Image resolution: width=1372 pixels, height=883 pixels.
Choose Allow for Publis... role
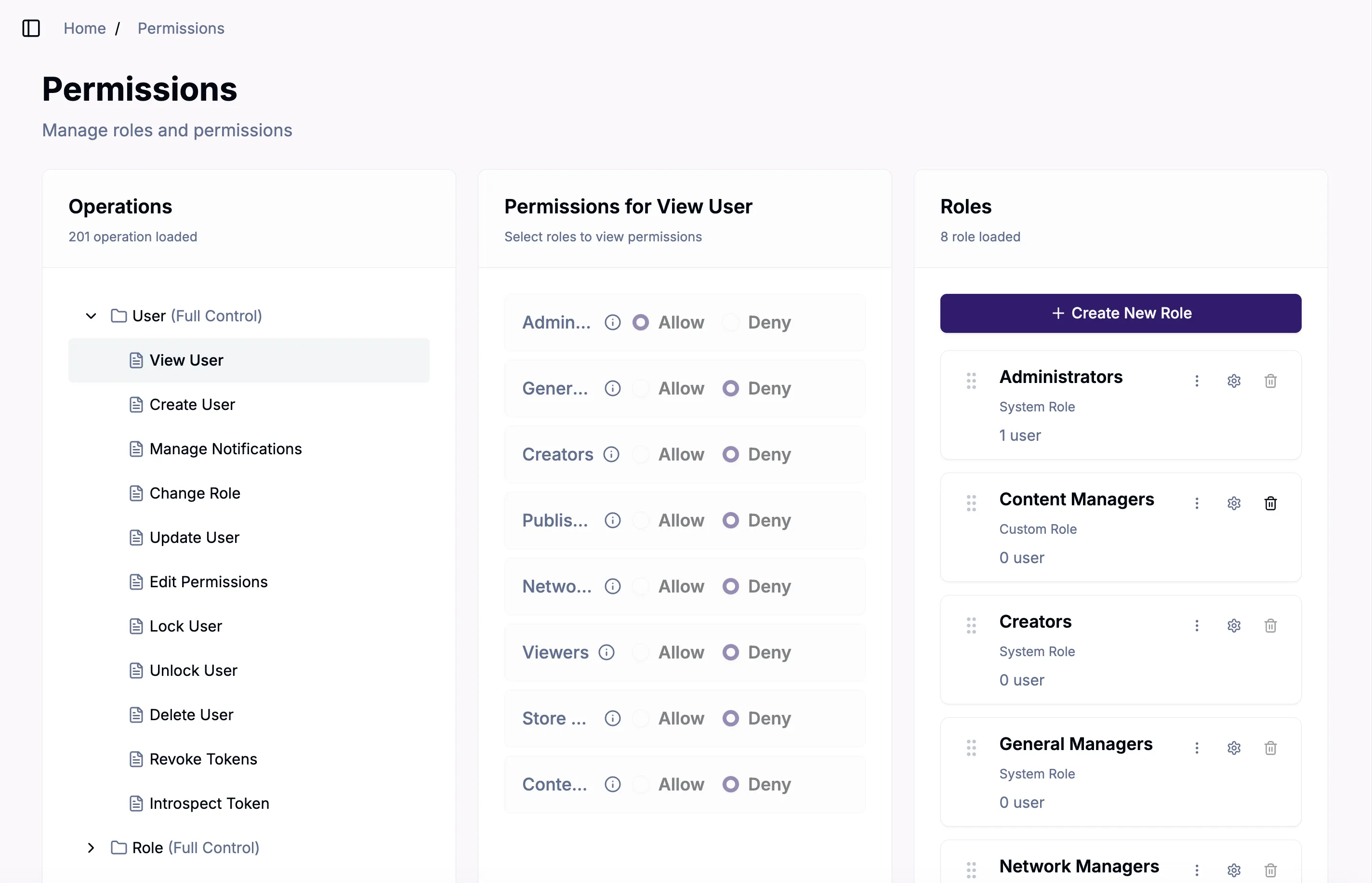click(x=640, y=520)
